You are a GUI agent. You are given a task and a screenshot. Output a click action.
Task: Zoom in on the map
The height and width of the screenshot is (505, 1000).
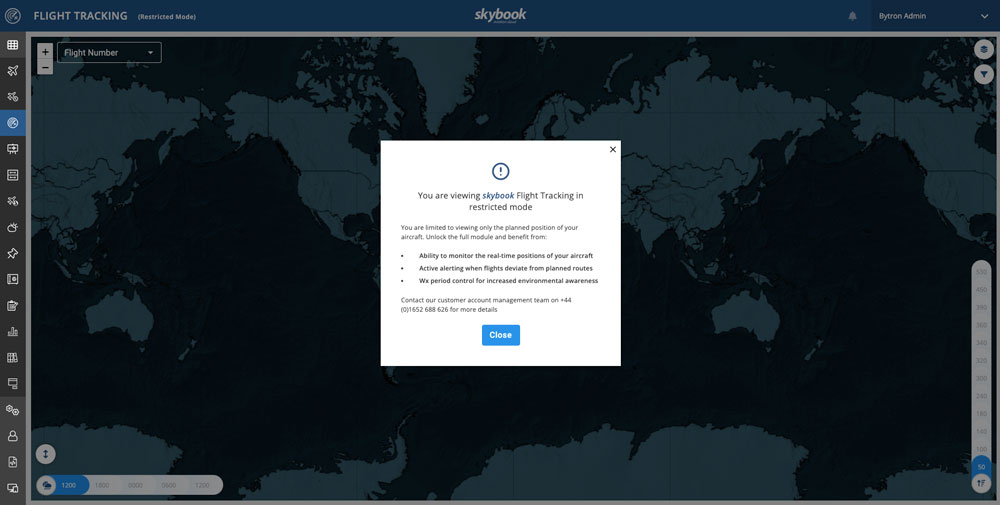coord(45,52)
